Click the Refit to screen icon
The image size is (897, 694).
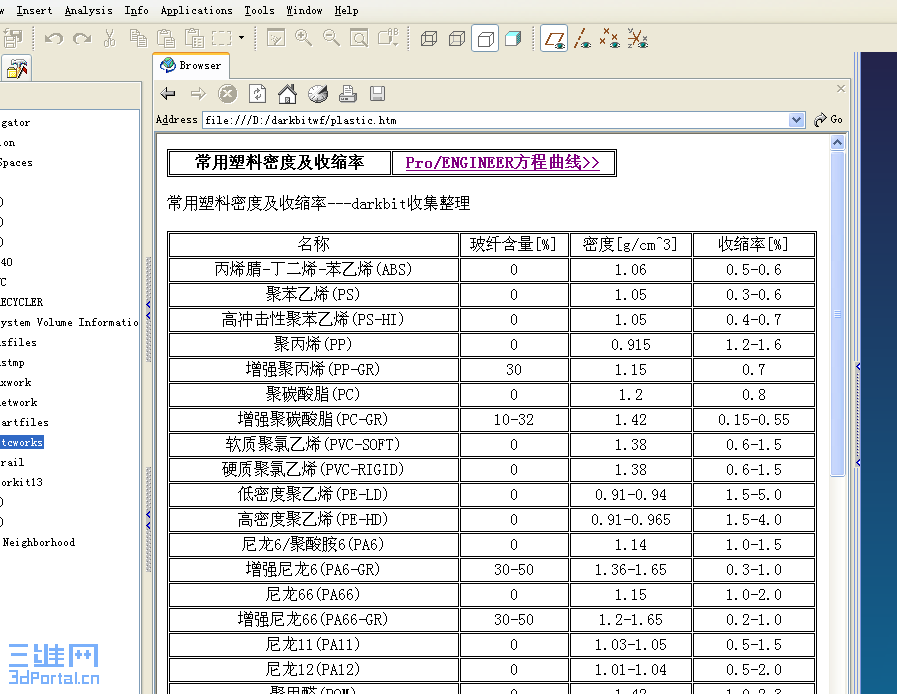tap(359, 38)
